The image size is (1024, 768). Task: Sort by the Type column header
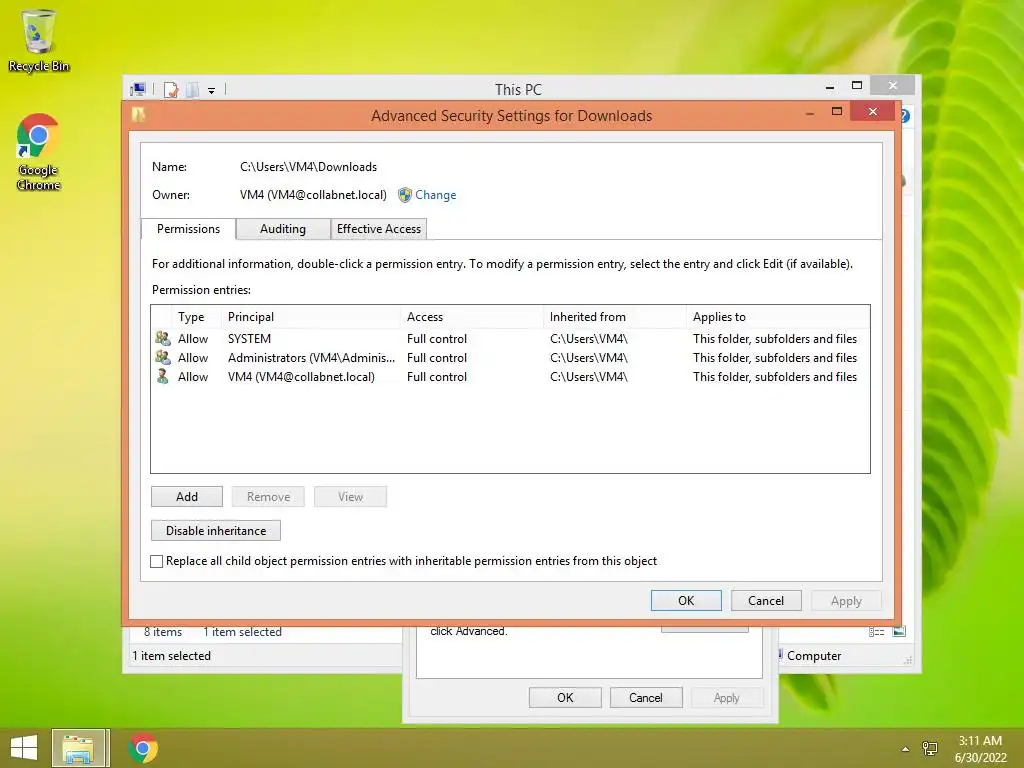pyautogui.click(x=197, y=317)
